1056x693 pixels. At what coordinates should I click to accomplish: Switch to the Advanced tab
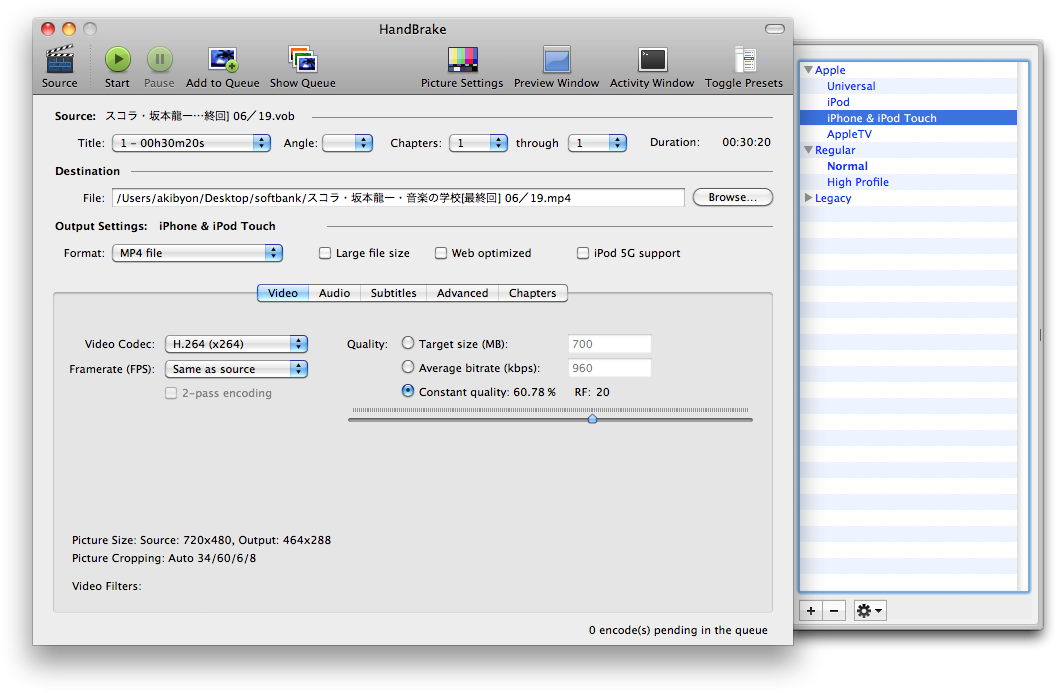click(462, 293)
